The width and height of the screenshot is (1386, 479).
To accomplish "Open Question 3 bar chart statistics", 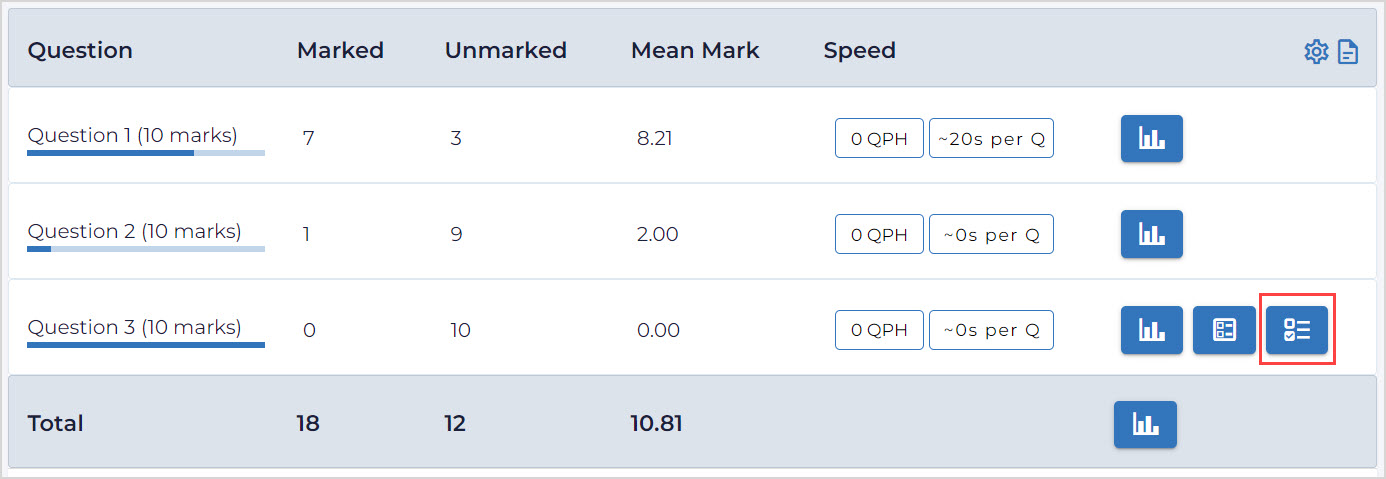I will 1151,330.
